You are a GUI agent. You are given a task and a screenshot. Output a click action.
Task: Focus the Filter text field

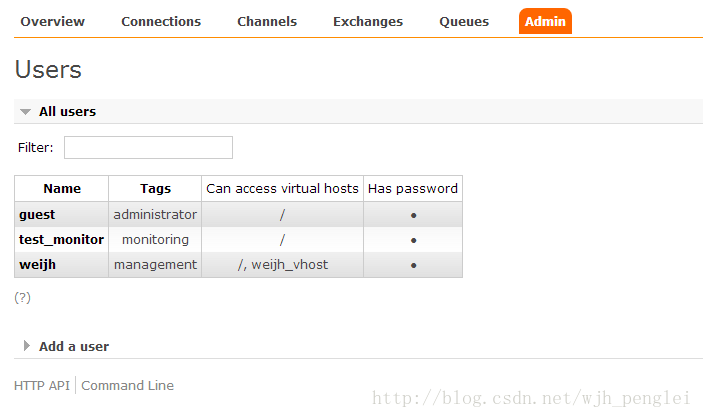[x=148, y=148]
